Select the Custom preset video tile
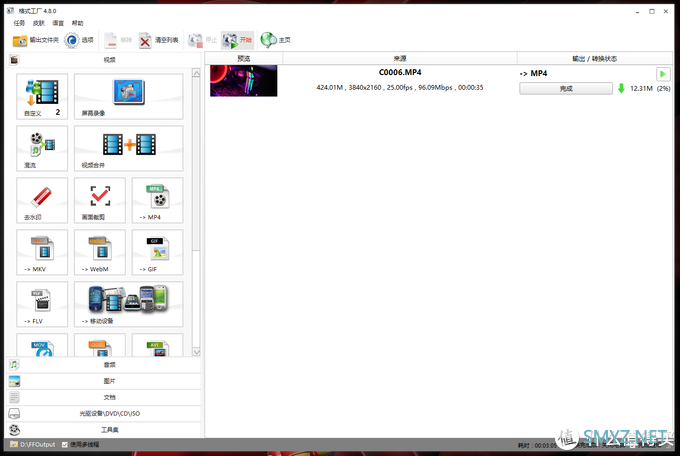 [x=42, y=96]
